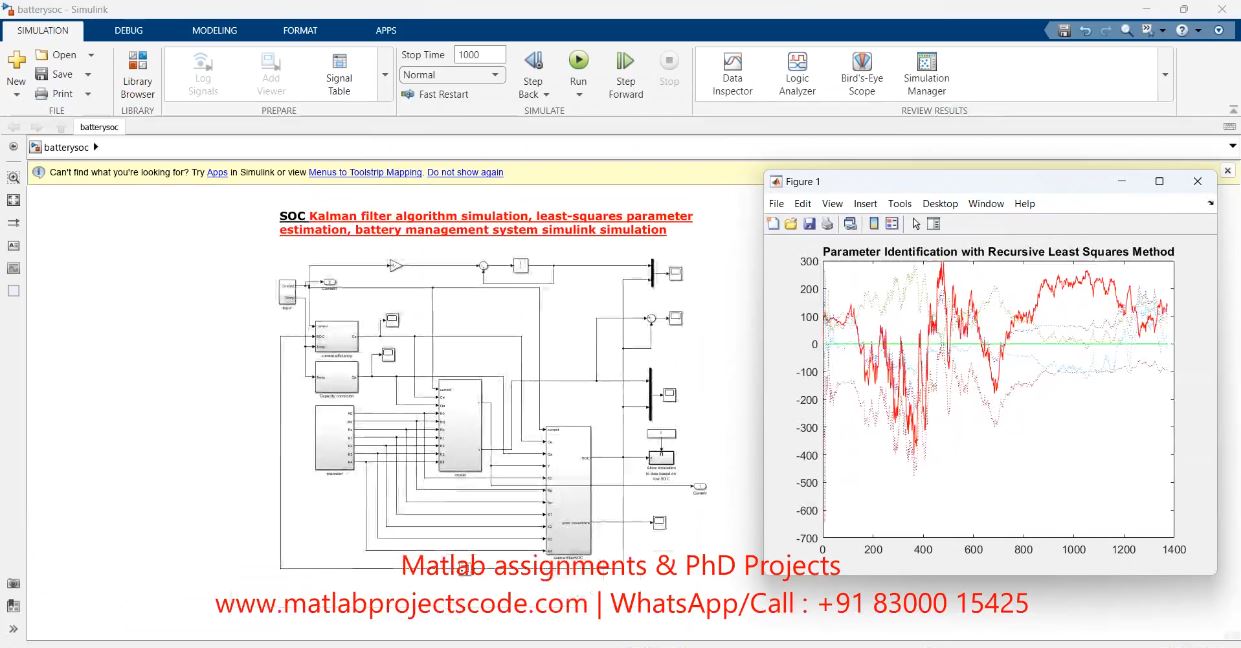Image resolution: width=1241 pixels, height=648 pixels.
Task: Open the Simulation Manager
Action: pos(926,74)
